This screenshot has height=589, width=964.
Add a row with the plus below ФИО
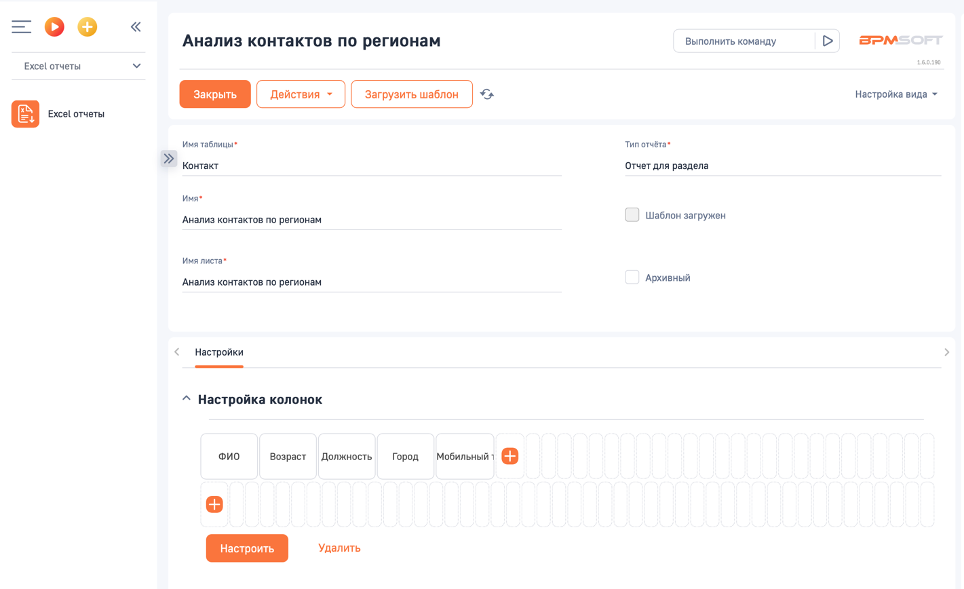(x=214, y=504)
